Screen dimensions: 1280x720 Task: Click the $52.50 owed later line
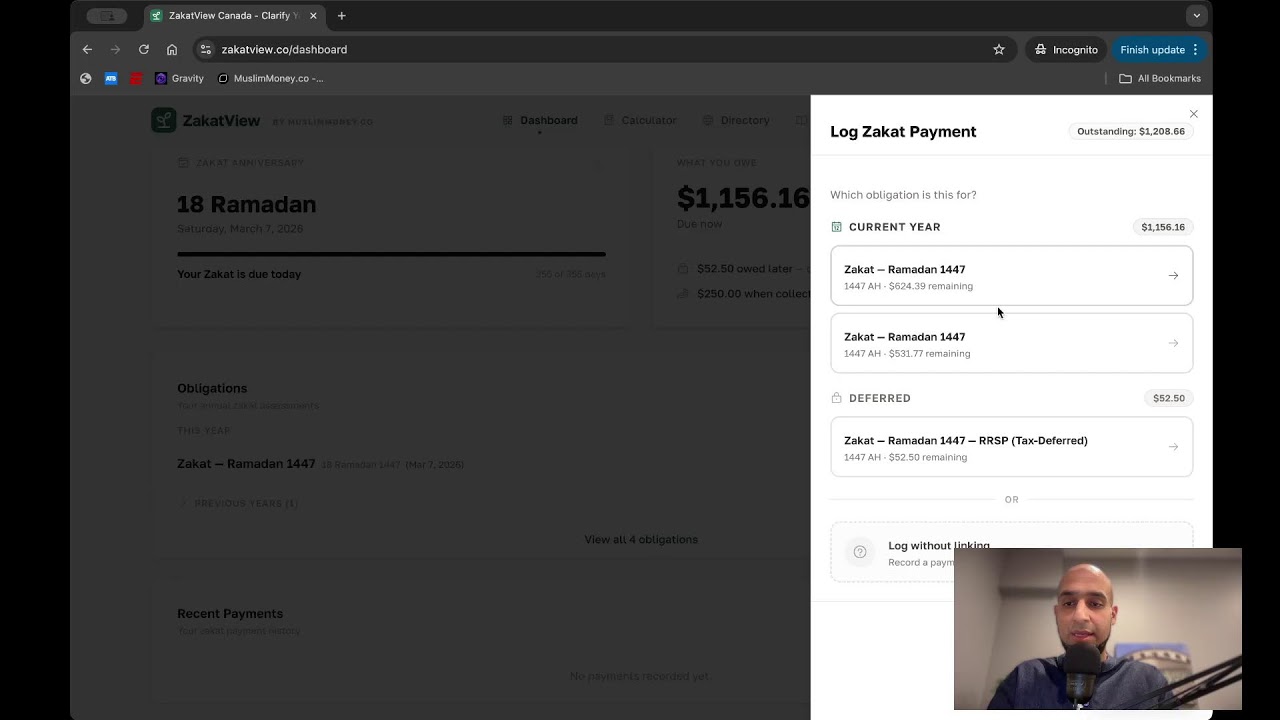(x=744, y=269)
